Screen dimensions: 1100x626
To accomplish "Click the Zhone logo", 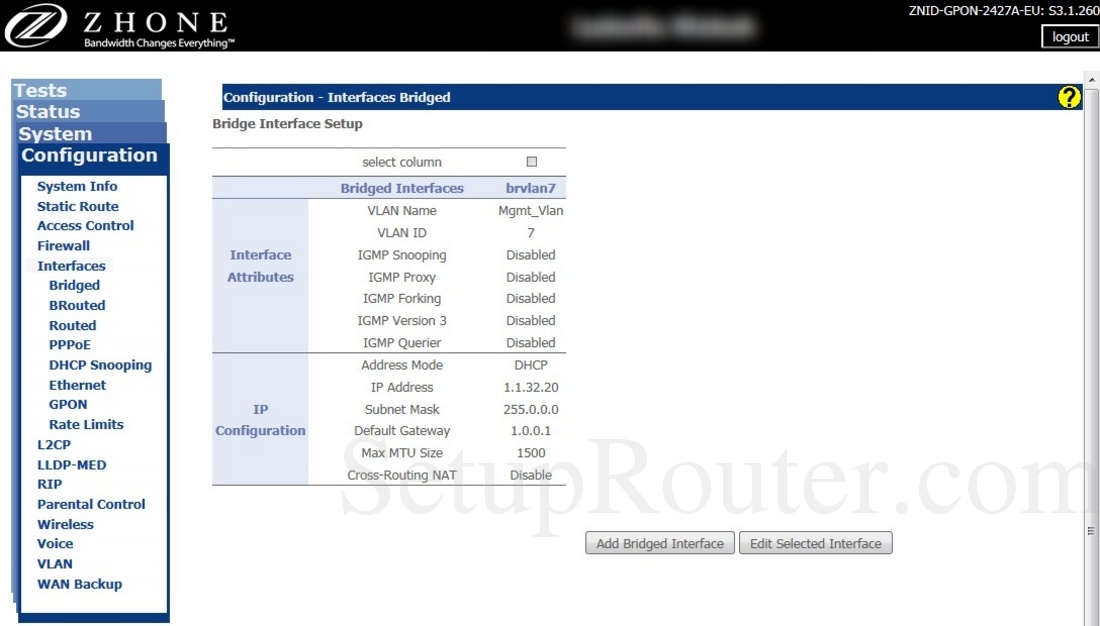I will pos(36,24).
